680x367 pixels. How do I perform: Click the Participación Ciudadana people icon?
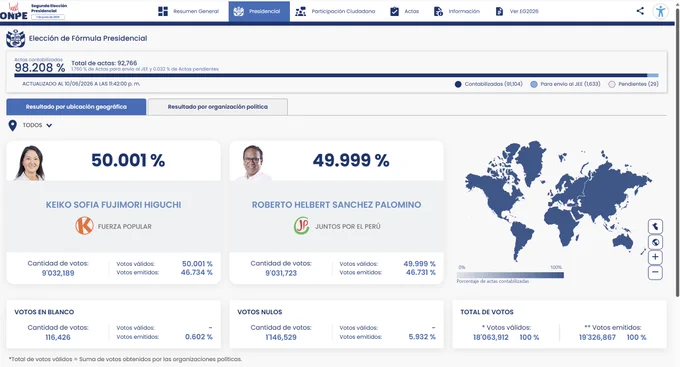tap(301, 11)
